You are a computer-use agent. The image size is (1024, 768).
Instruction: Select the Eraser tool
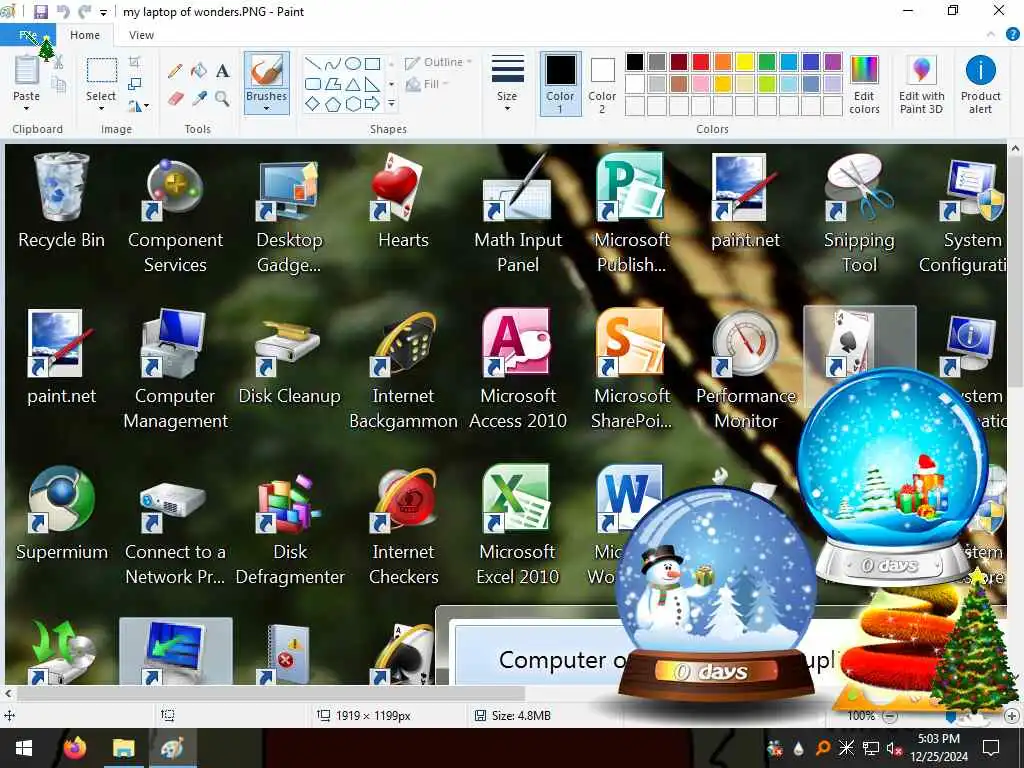pos(174,99)
